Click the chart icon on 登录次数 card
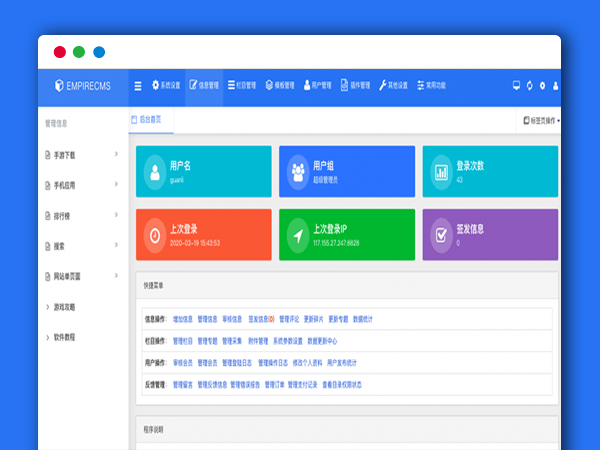The width and height of the screenshot is (600, 450). click(441, 171)
